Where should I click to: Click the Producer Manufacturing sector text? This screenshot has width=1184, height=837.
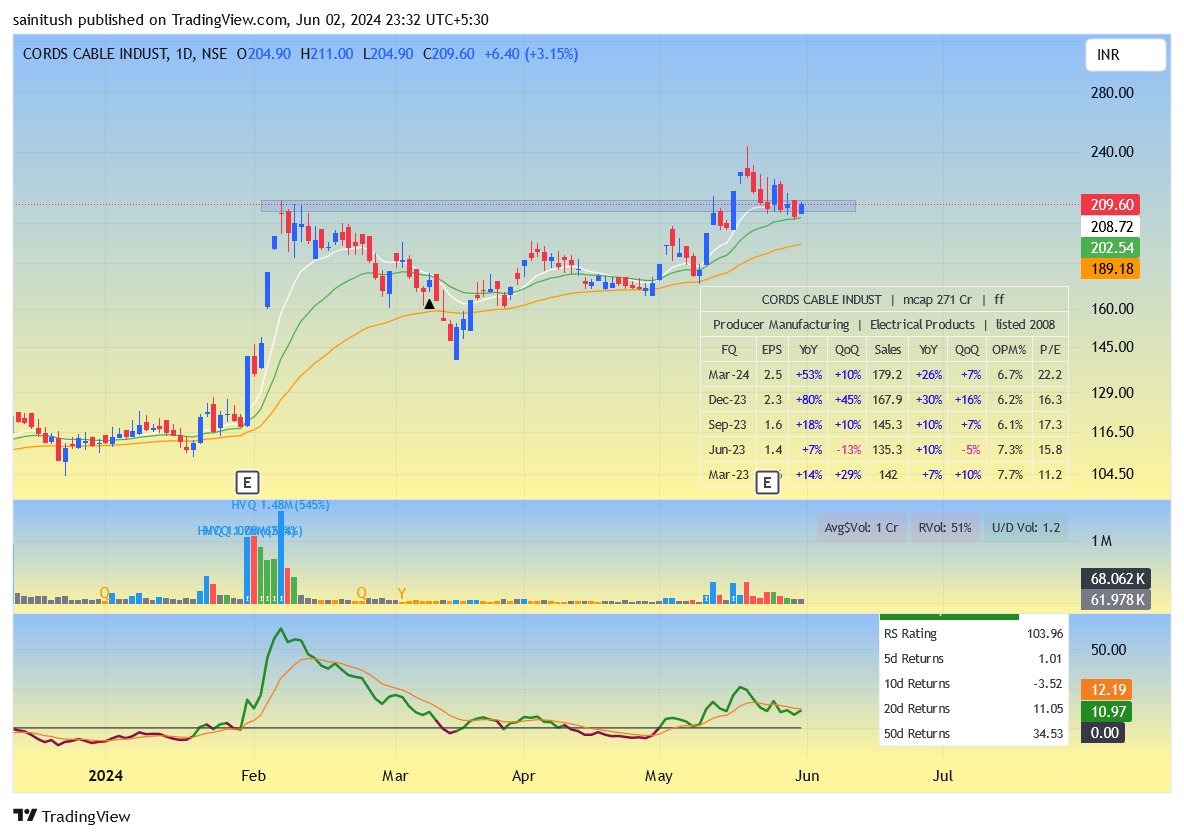pyautogui.click(x=781, y=324)
